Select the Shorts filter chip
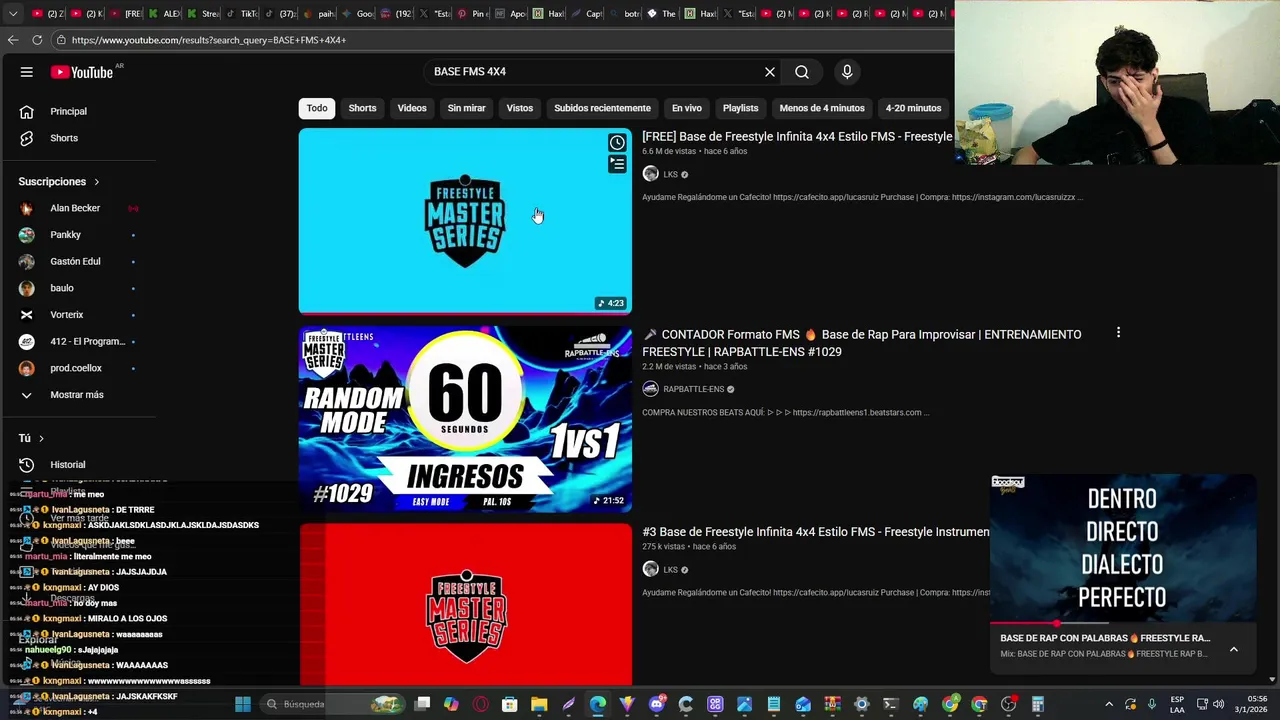The width and height of the screenshot is (1280, 720). (x=362, y=108)
